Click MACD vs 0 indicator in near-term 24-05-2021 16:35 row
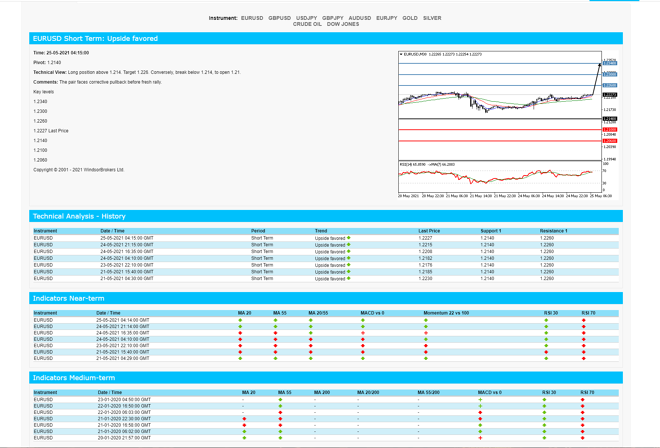Image resolution: width=660 pixels, height=448 pixels. pos(363,333)
